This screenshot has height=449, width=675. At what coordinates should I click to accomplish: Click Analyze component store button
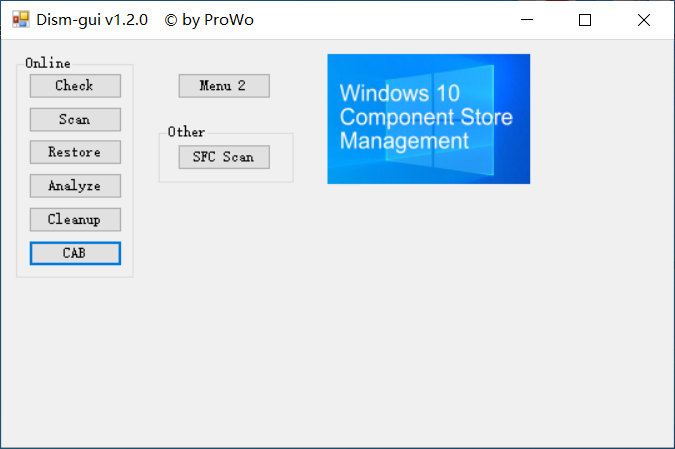[75, 186]
